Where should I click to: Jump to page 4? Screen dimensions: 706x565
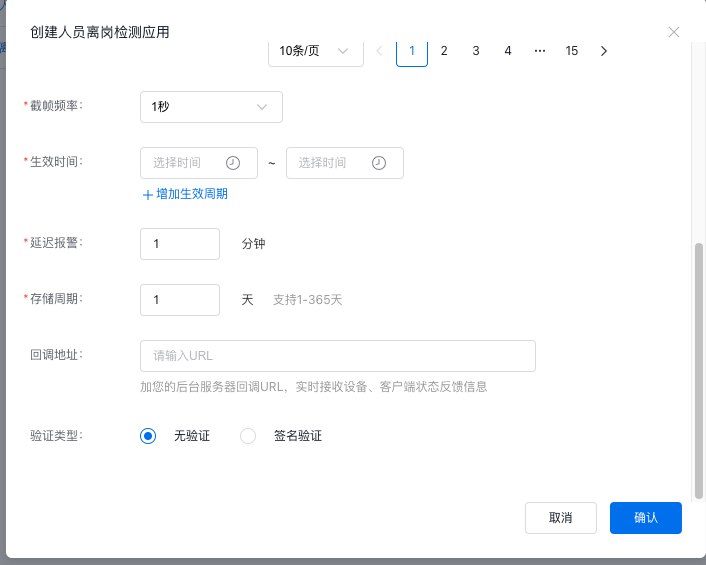pos(508,51)
